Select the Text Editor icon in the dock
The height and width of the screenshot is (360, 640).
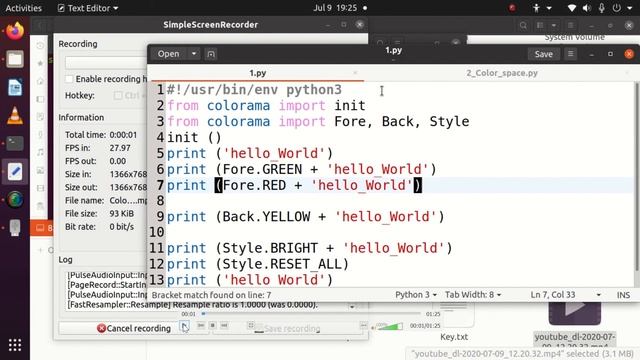coord(15,171)
